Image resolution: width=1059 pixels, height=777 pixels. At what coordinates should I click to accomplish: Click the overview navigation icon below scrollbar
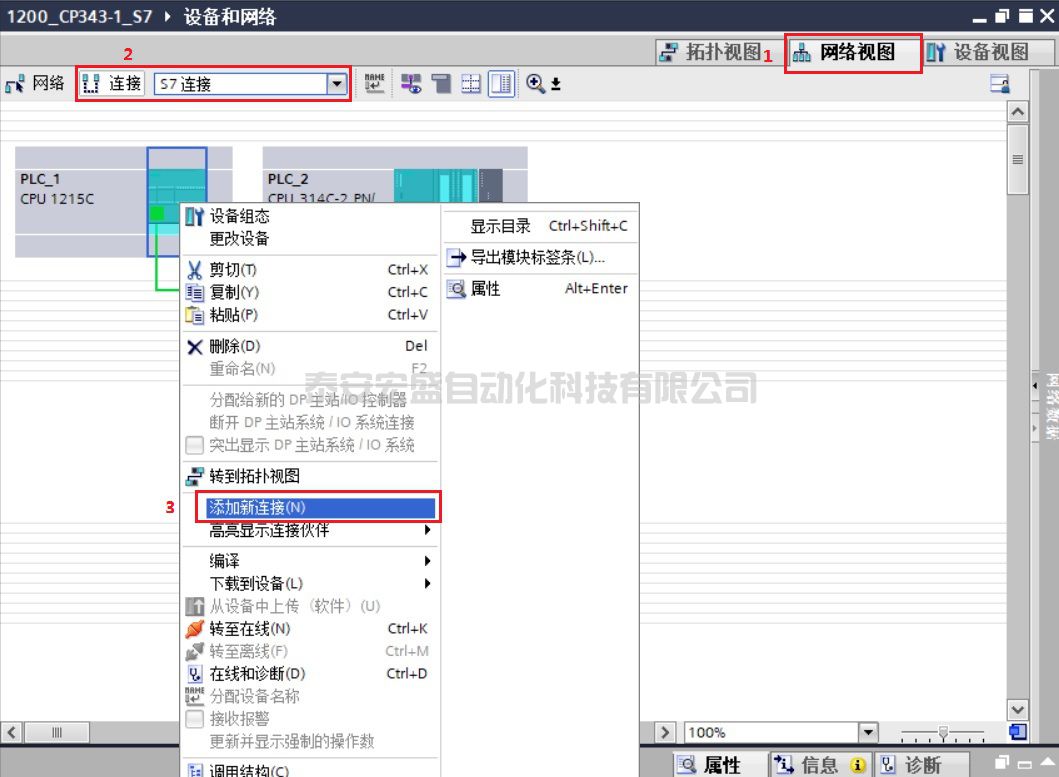(1017, 732)
